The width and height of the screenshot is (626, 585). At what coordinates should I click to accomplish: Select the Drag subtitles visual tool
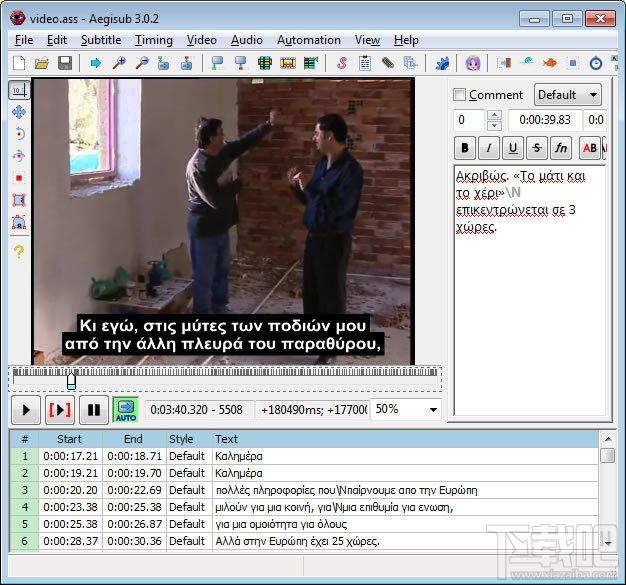[19, 112]
